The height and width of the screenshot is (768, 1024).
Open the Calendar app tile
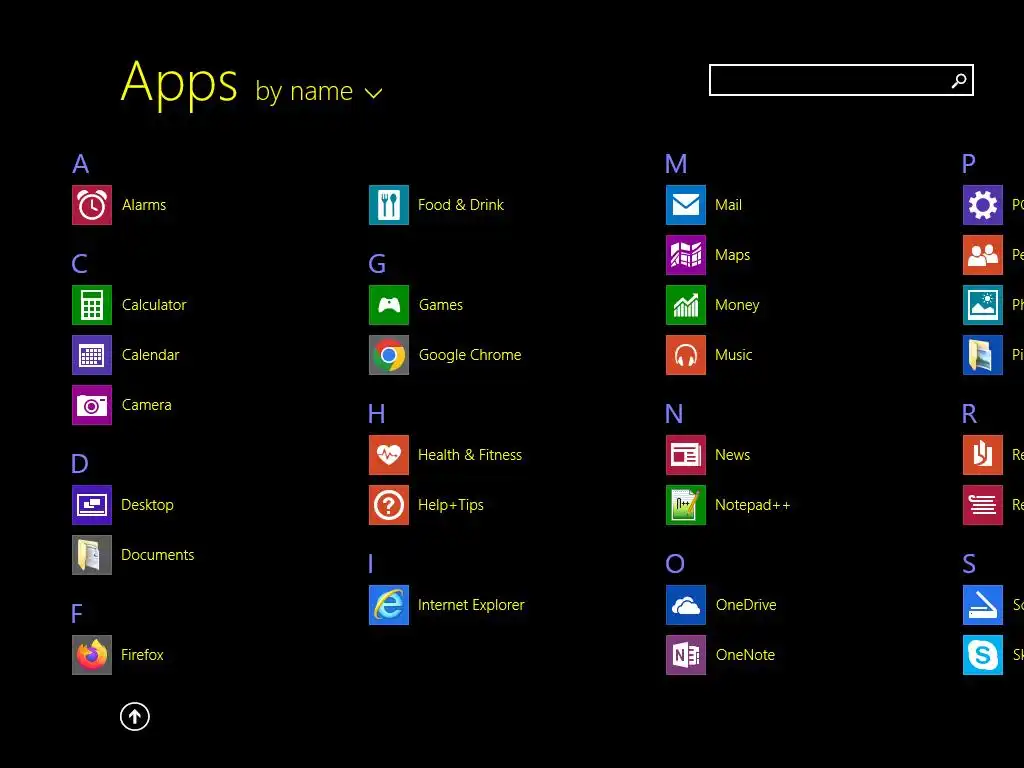tap(91, 355)
